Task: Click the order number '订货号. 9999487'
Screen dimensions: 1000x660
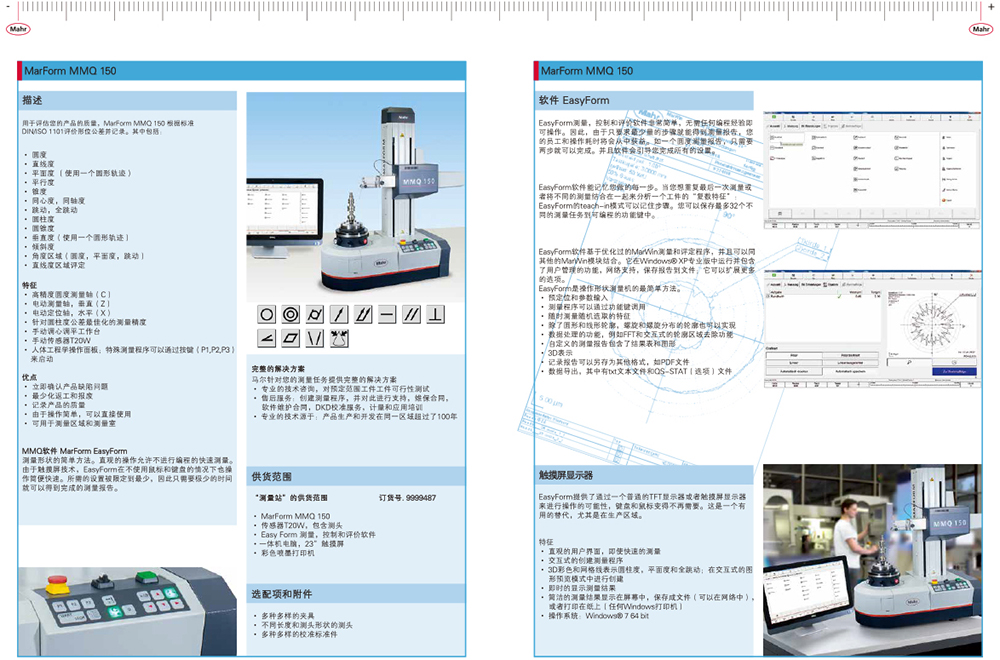Action: click(408, 497)
